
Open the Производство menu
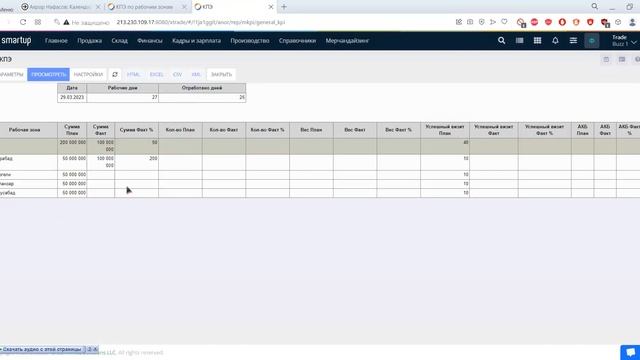click(250, 41)
